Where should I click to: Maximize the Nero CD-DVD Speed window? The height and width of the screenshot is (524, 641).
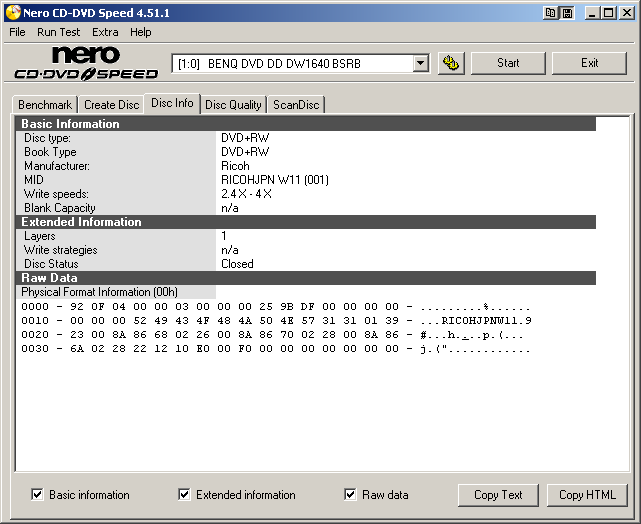tap(608, 13)
